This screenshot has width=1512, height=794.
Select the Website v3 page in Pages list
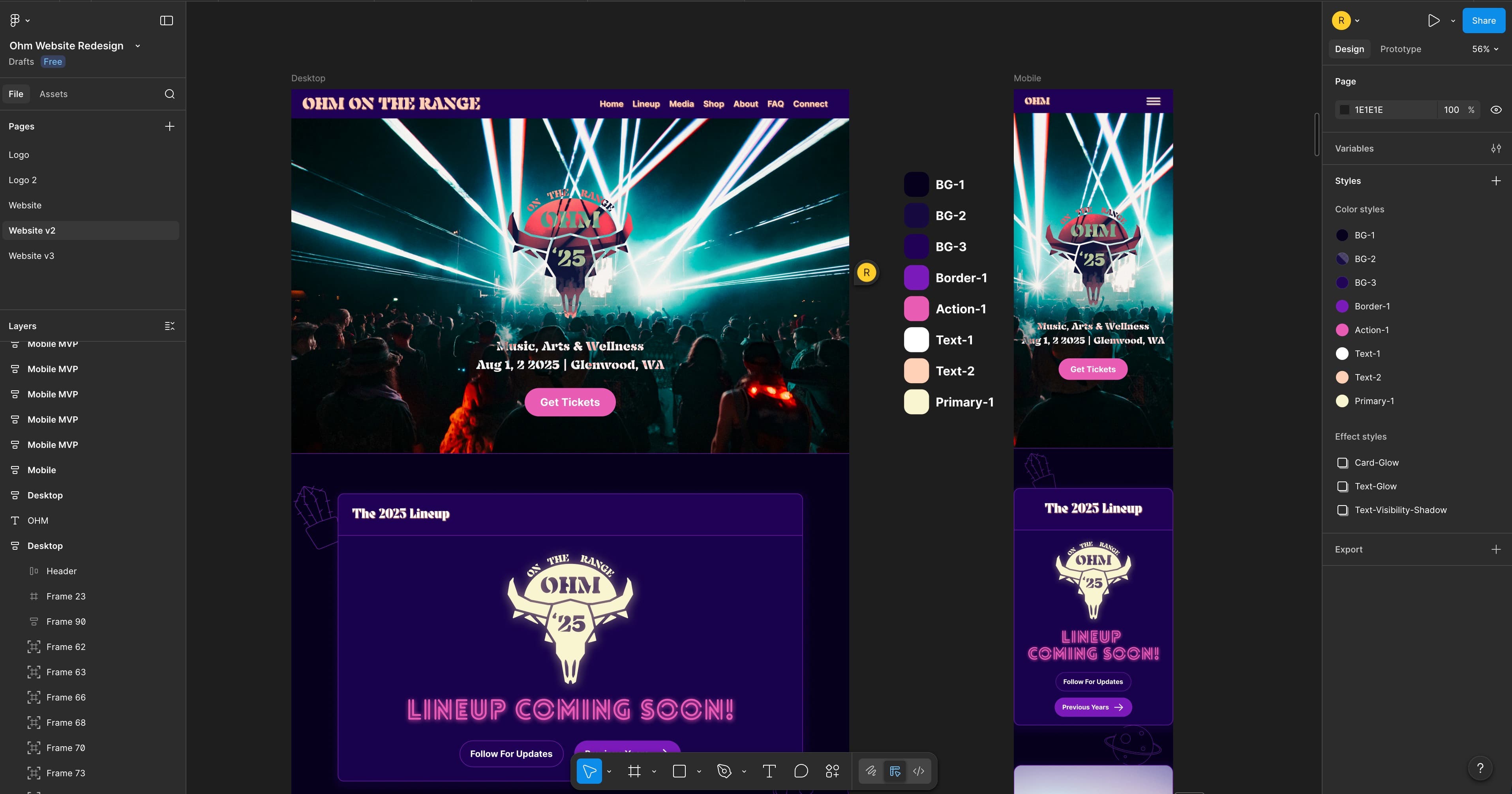click(x=32, y=255)
